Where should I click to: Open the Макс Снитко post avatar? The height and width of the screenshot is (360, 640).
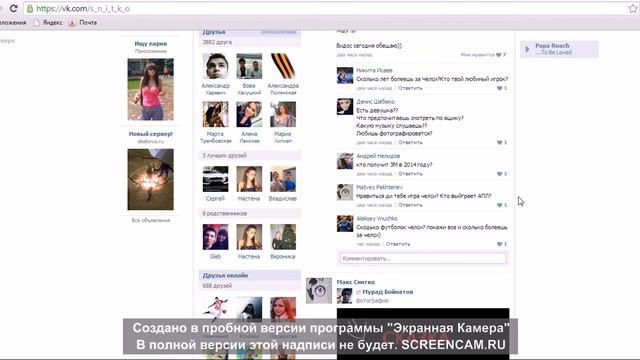point(319,291)
